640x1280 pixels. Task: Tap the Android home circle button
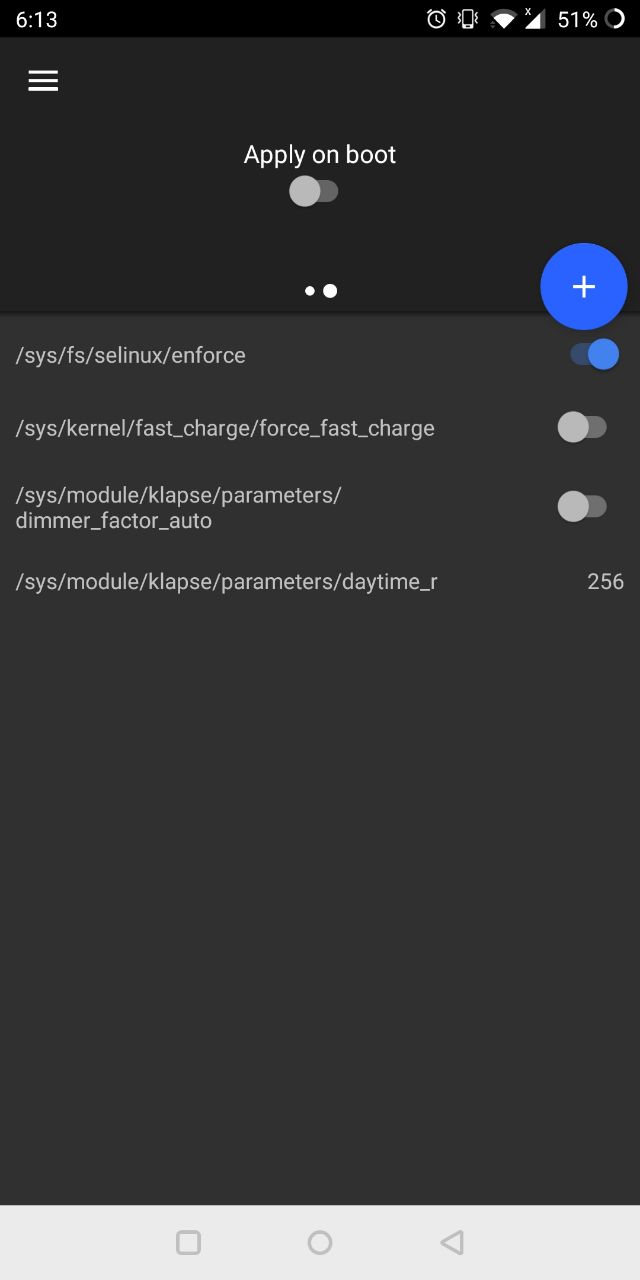pos(320,1242)
